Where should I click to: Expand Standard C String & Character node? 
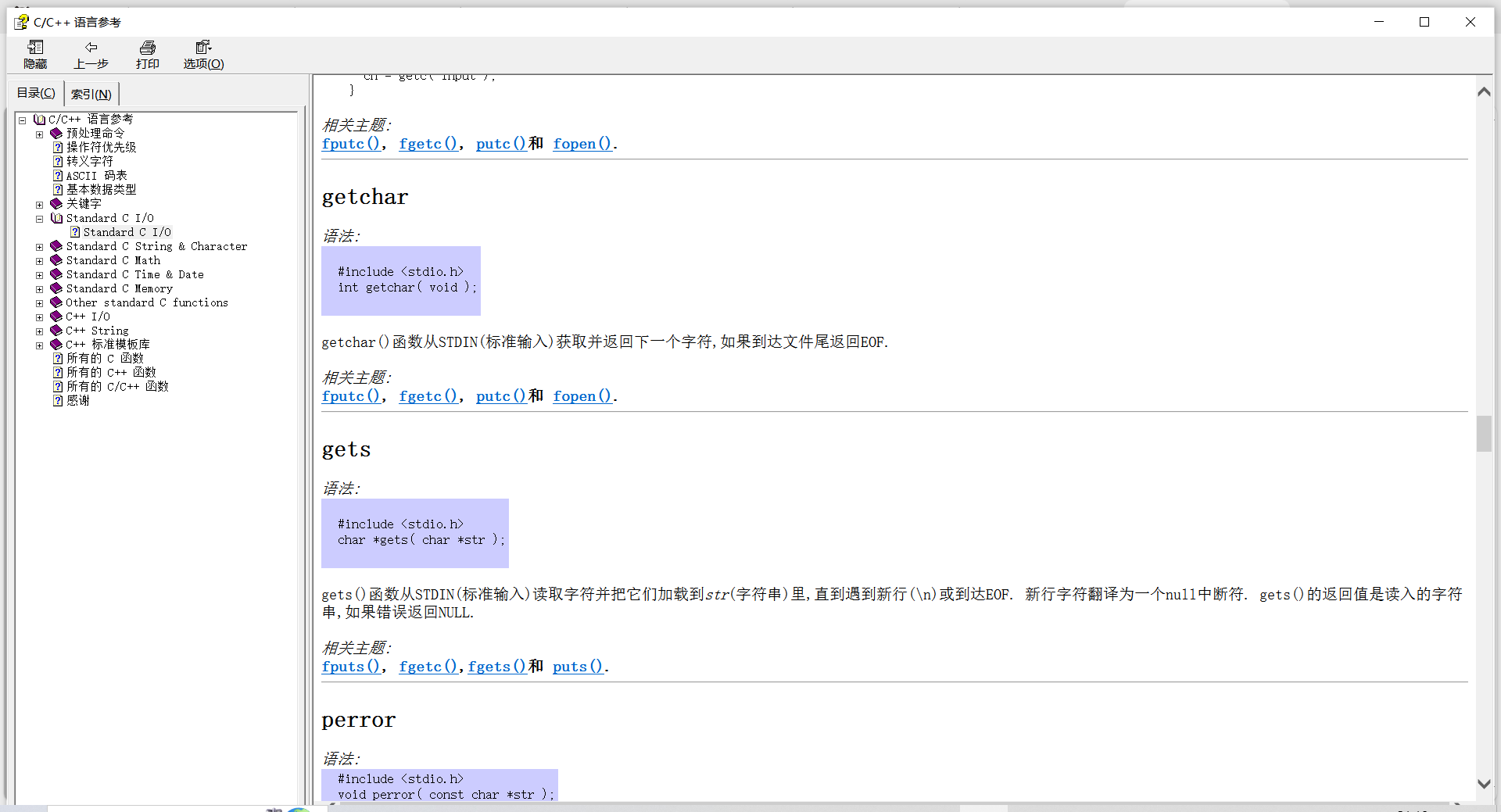(x=40, y=247)
